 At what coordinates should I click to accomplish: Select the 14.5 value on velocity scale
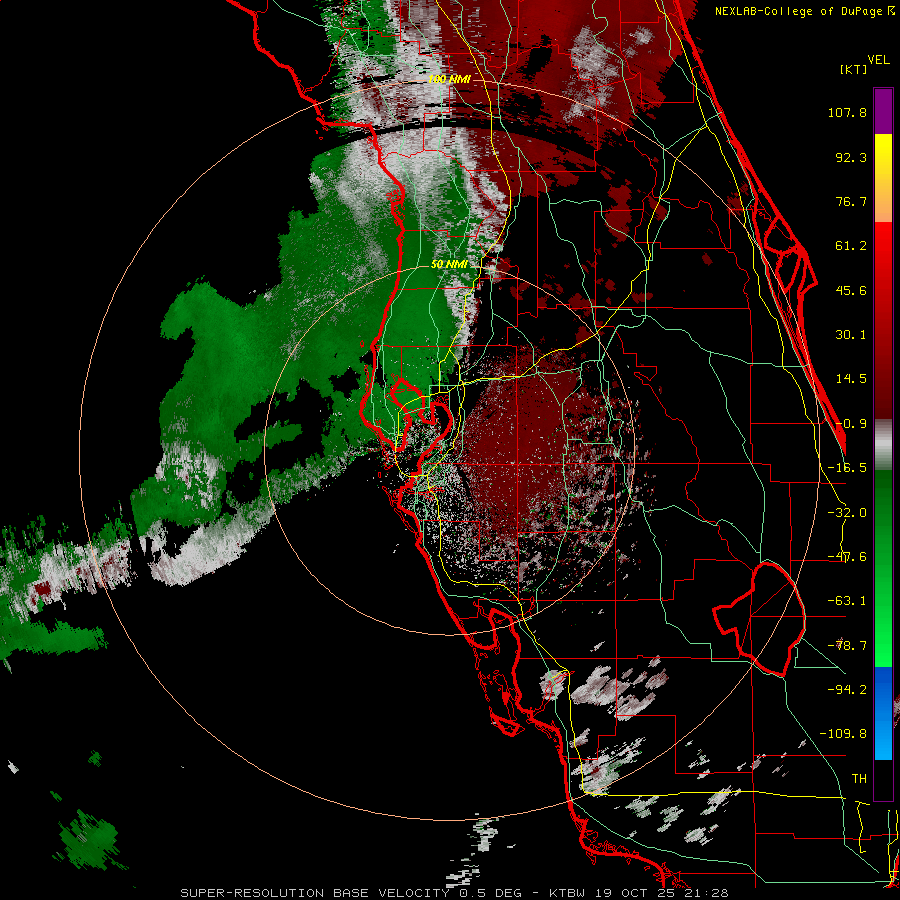851,379
